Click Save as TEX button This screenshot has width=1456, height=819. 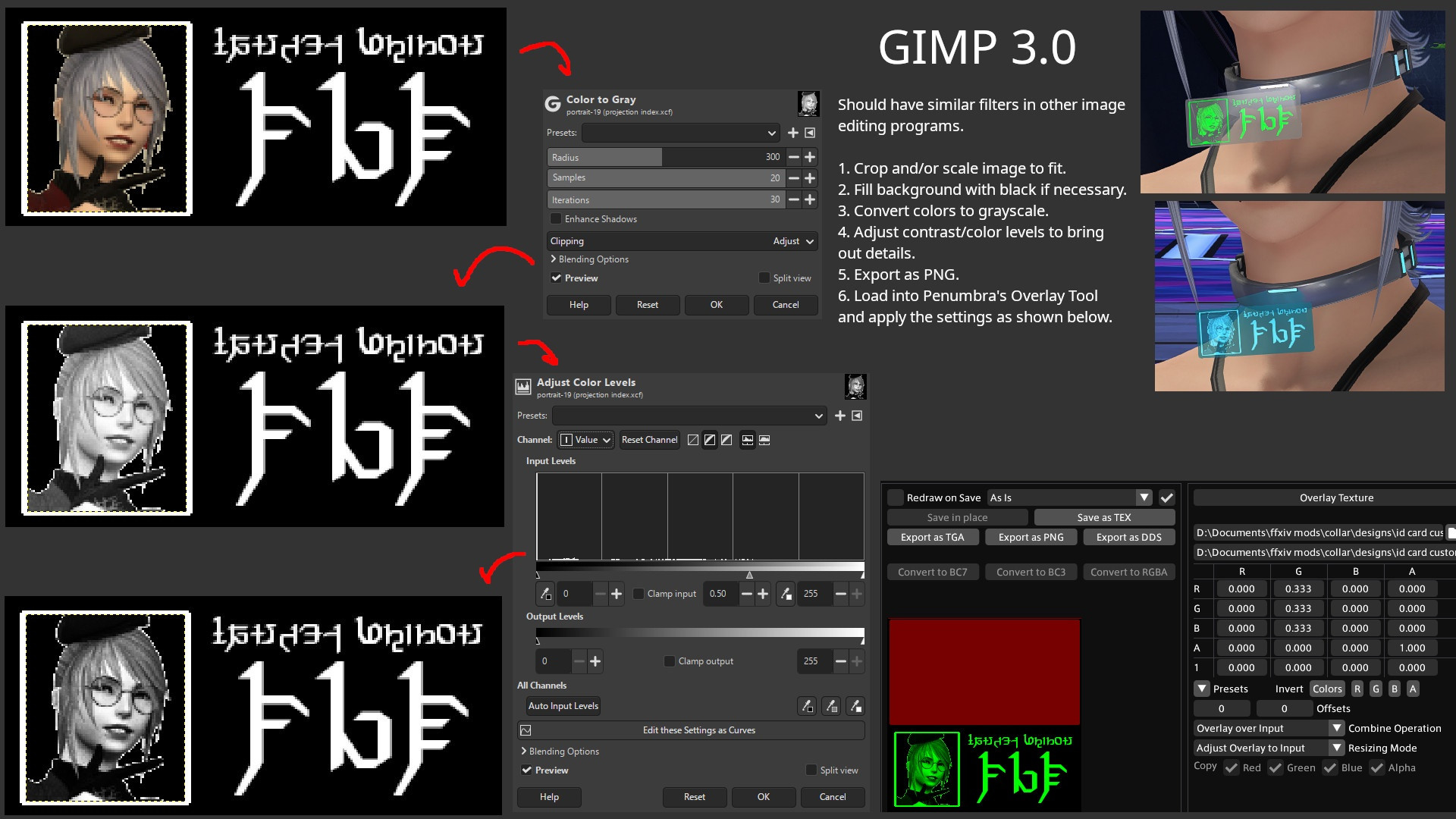[1104, 517]
